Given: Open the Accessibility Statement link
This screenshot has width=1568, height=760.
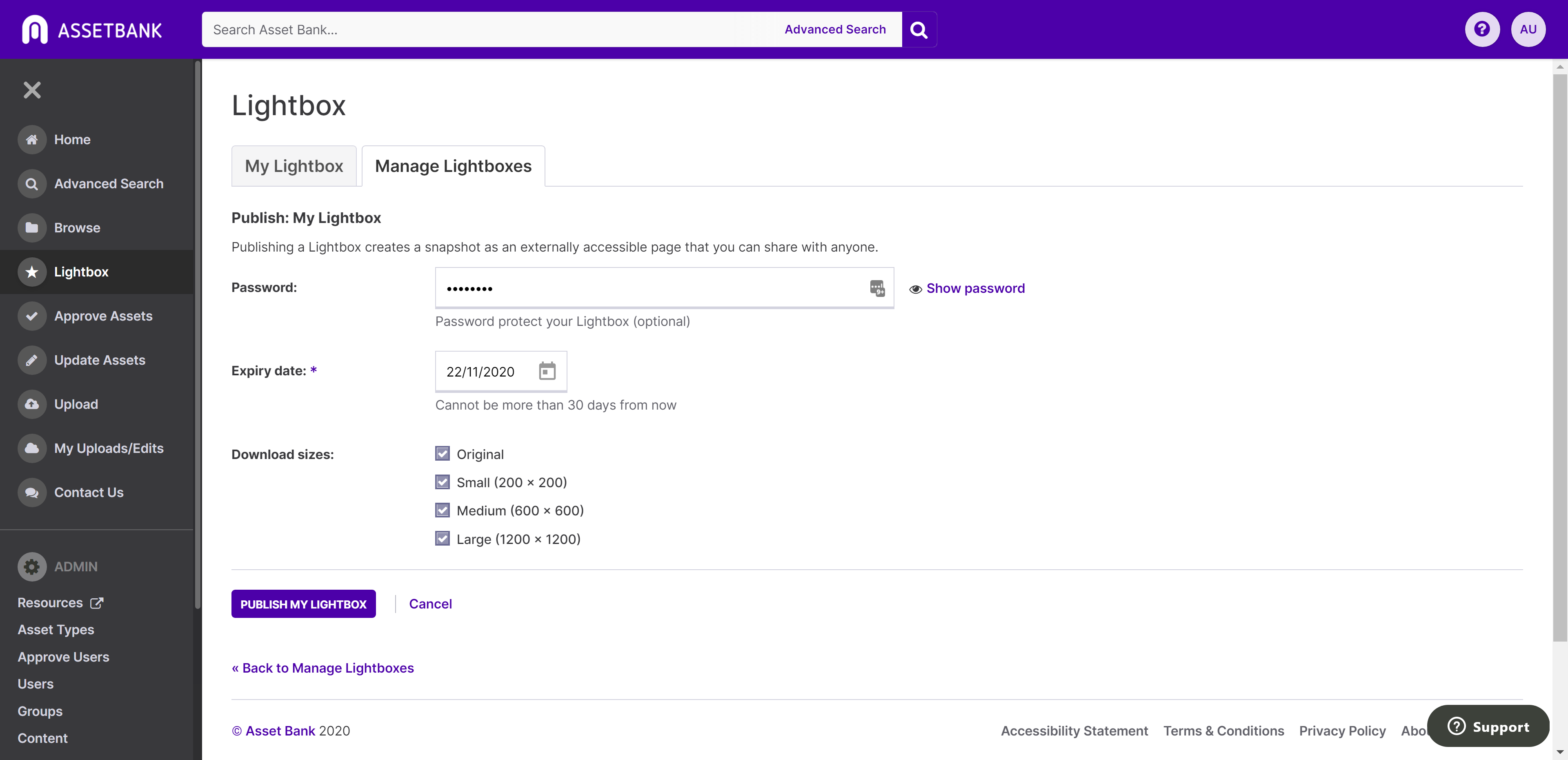Looking at the screenshot, I should (x=1074, y=731).
